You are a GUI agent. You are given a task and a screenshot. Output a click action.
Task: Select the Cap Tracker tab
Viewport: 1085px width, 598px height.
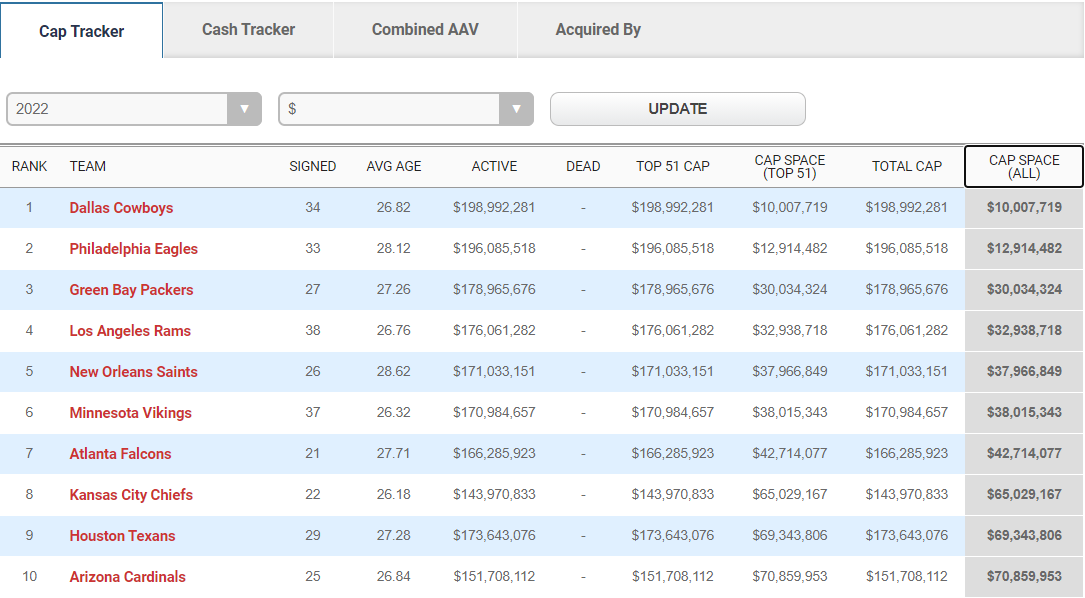(82, 31)
